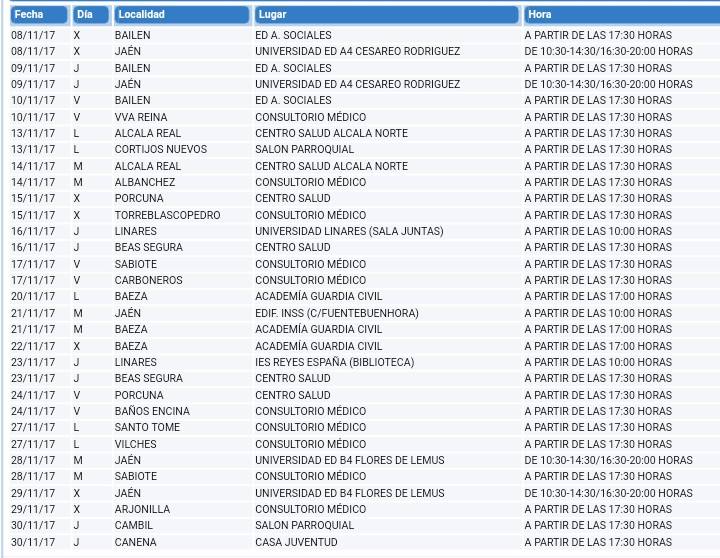Click the hour cell in 29/11/17 JAÉN row

click(608, 493)
